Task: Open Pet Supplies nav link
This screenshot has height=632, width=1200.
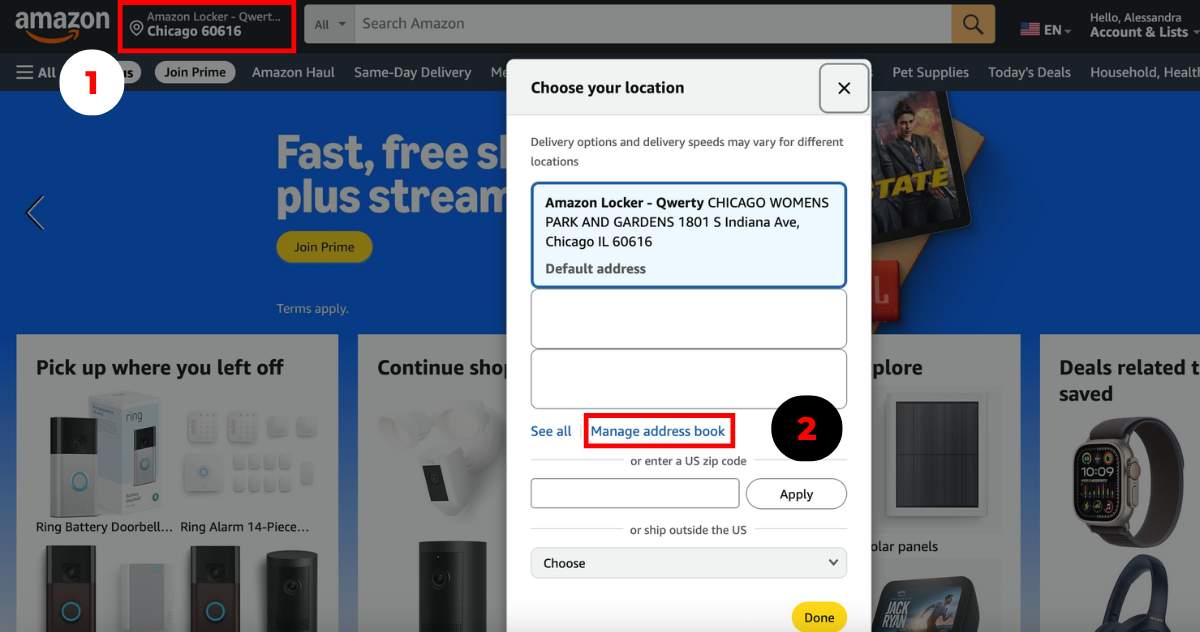Action: [930, 72]
